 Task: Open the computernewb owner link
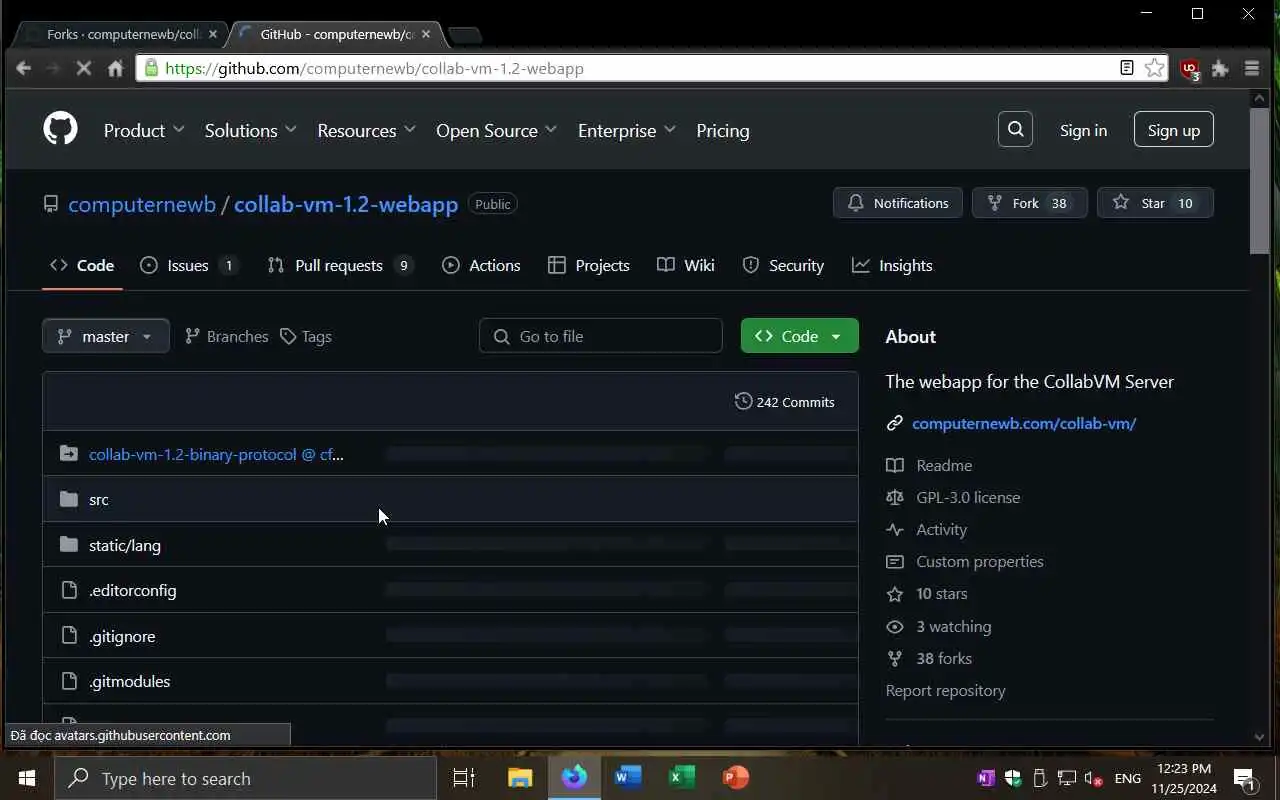pos(142,204)
